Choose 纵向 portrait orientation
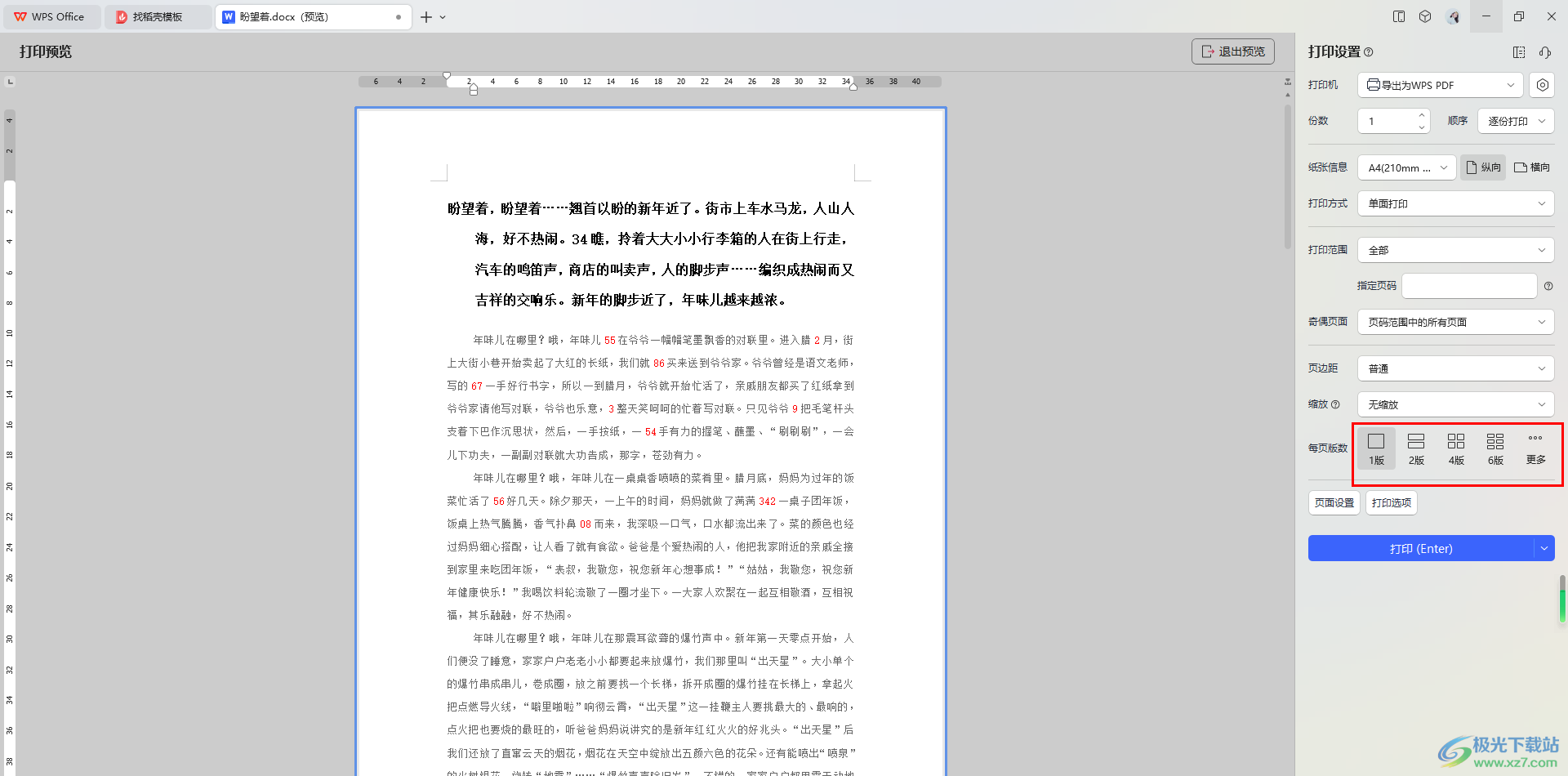 pyautogui.click(x=1483, y=167)
